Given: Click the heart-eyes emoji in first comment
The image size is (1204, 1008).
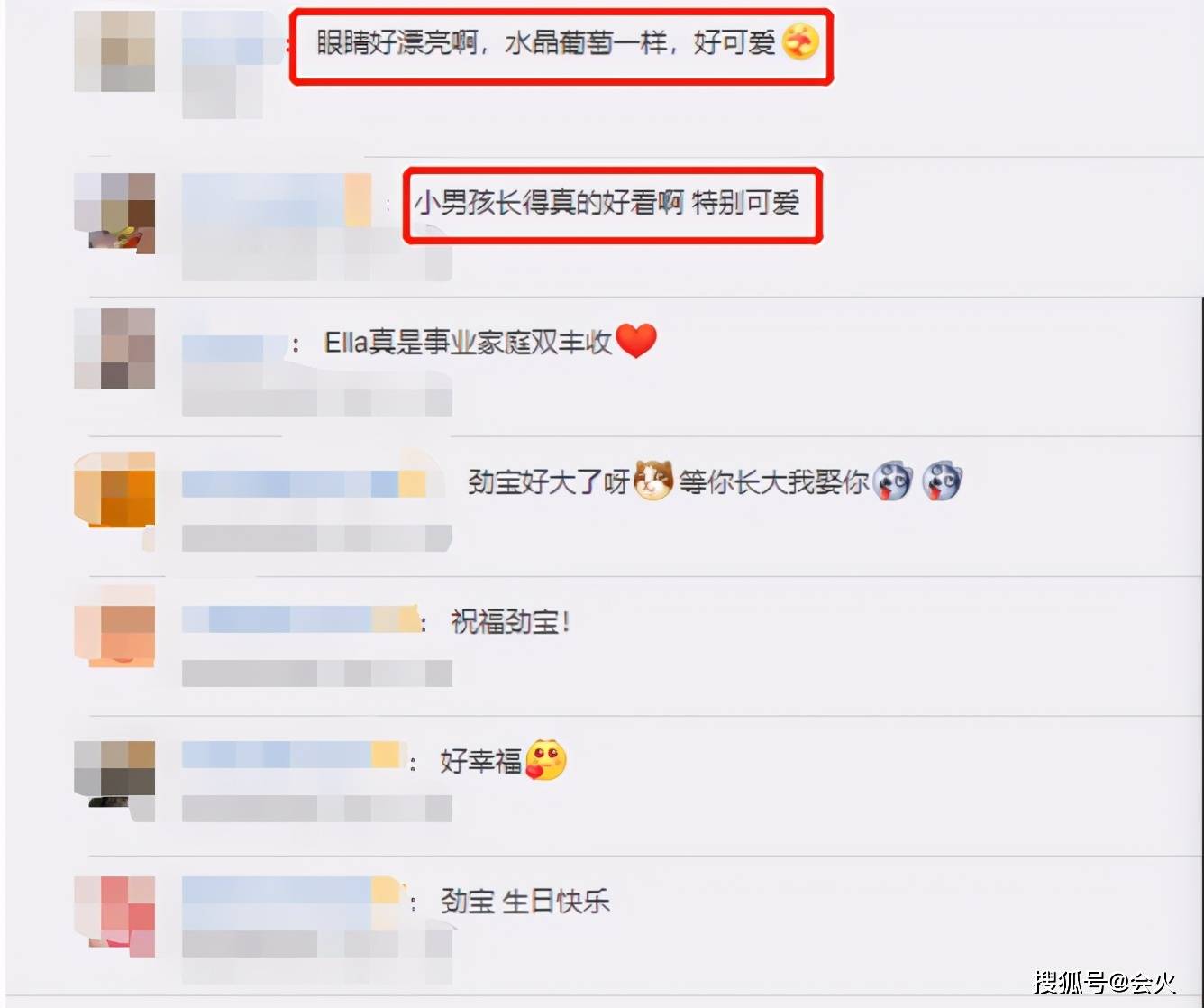Looking at the screenshot, I should click(x=800, y=41).
